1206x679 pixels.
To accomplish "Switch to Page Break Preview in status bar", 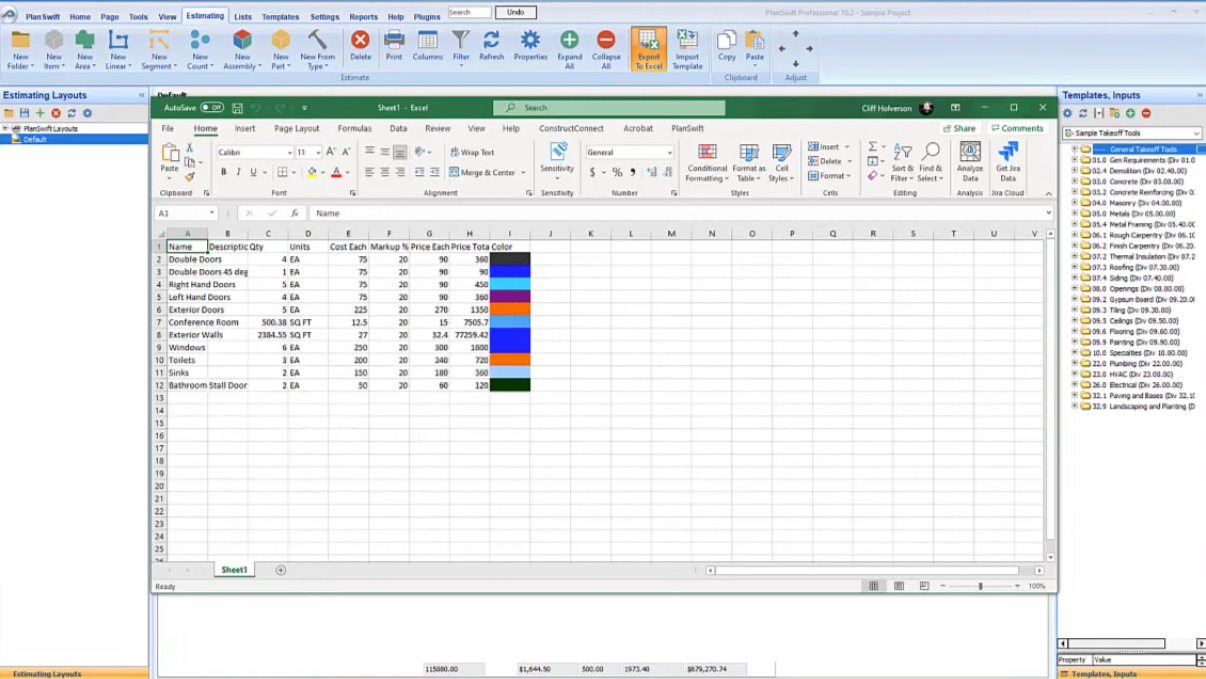I will tap(924, 586).
